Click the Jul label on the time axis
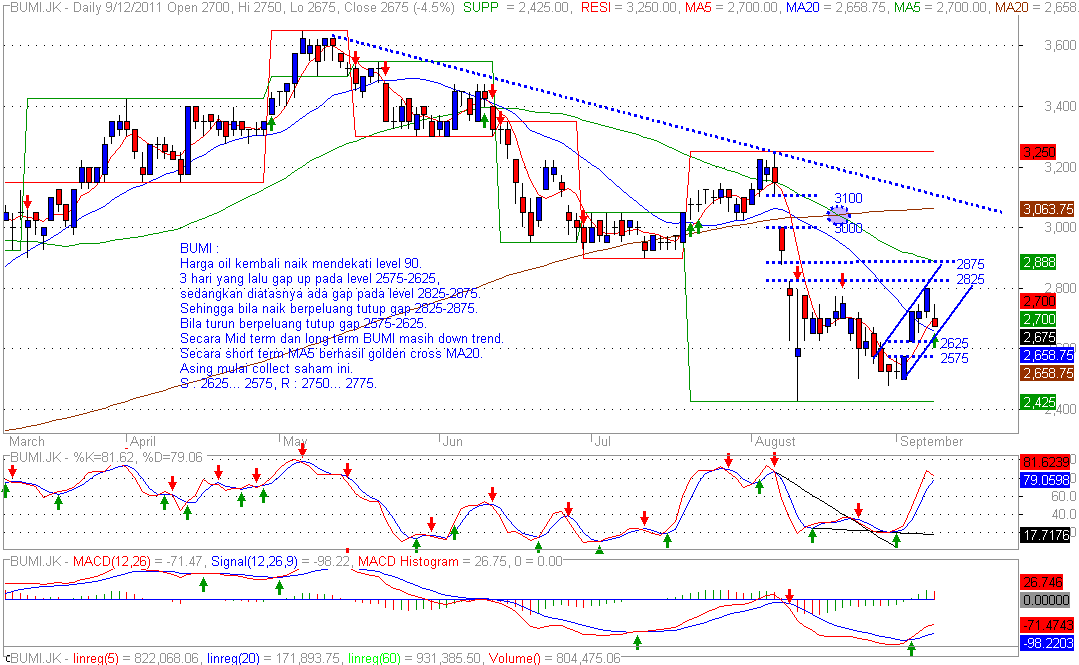Viewport: 1079px width, 665px height. (x=602, y=441)
